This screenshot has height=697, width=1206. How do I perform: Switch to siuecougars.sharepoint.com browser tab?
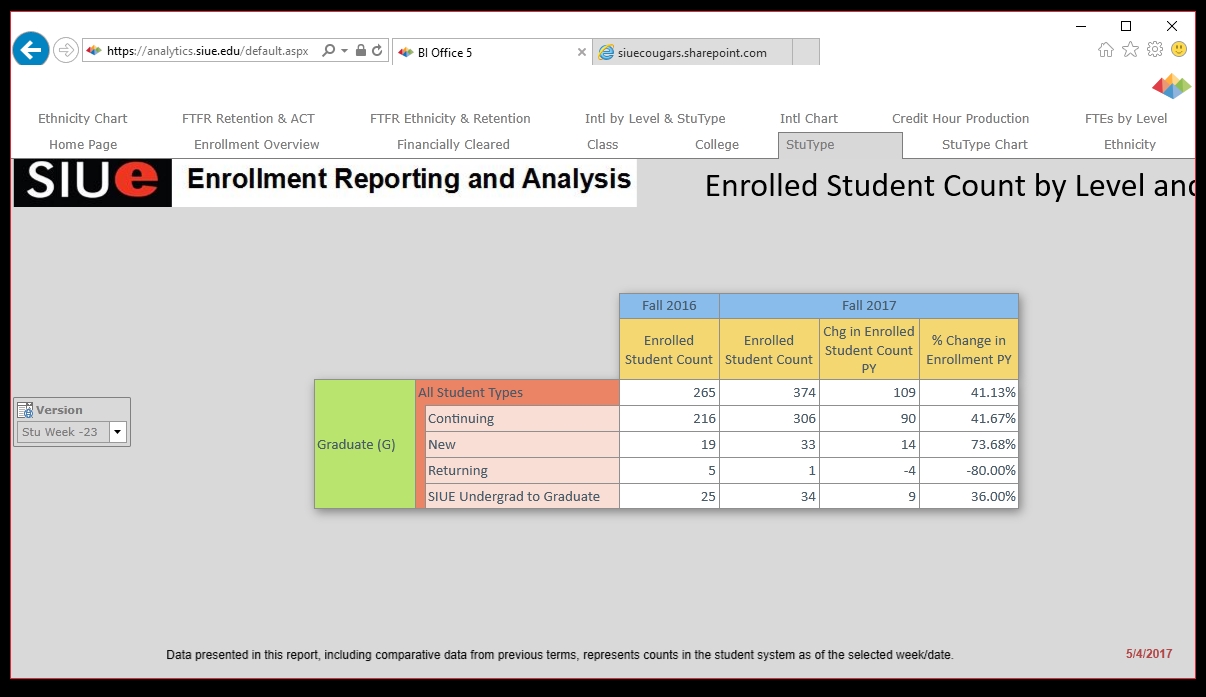tap(692, 53)
